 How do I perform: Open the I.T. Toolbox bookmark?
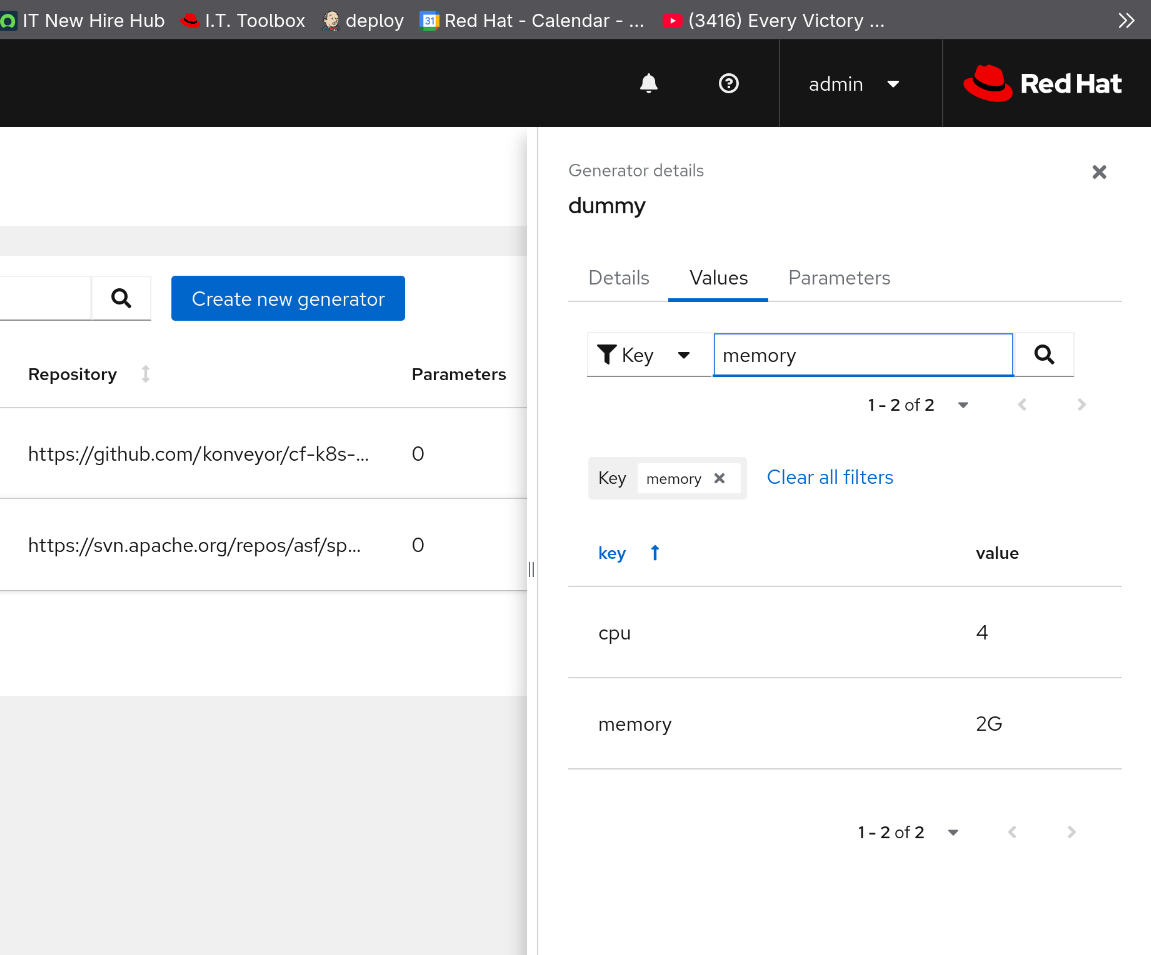pos(243,20)
